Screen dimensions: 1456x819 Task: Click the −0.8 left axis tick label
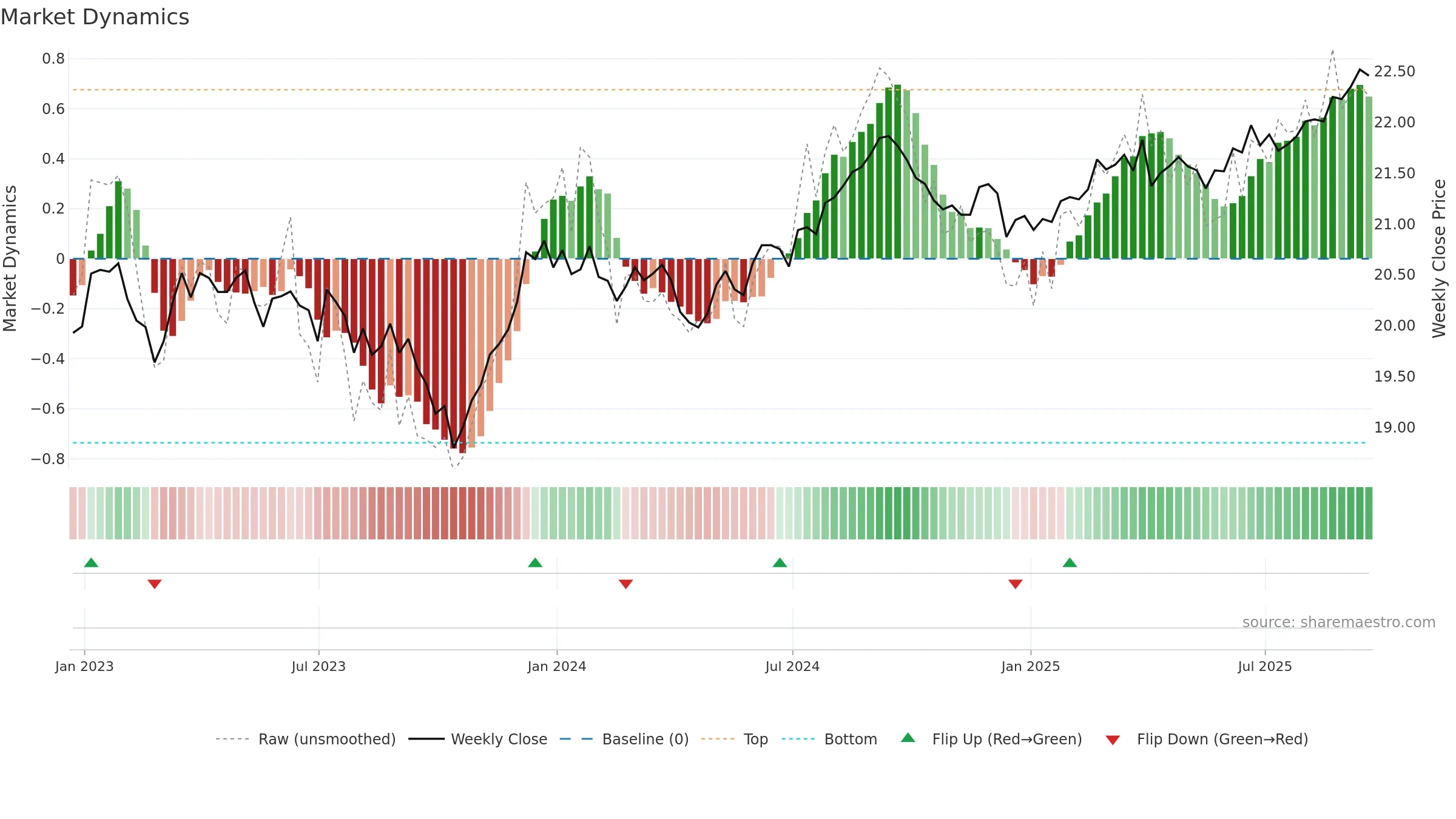point(48,459)
